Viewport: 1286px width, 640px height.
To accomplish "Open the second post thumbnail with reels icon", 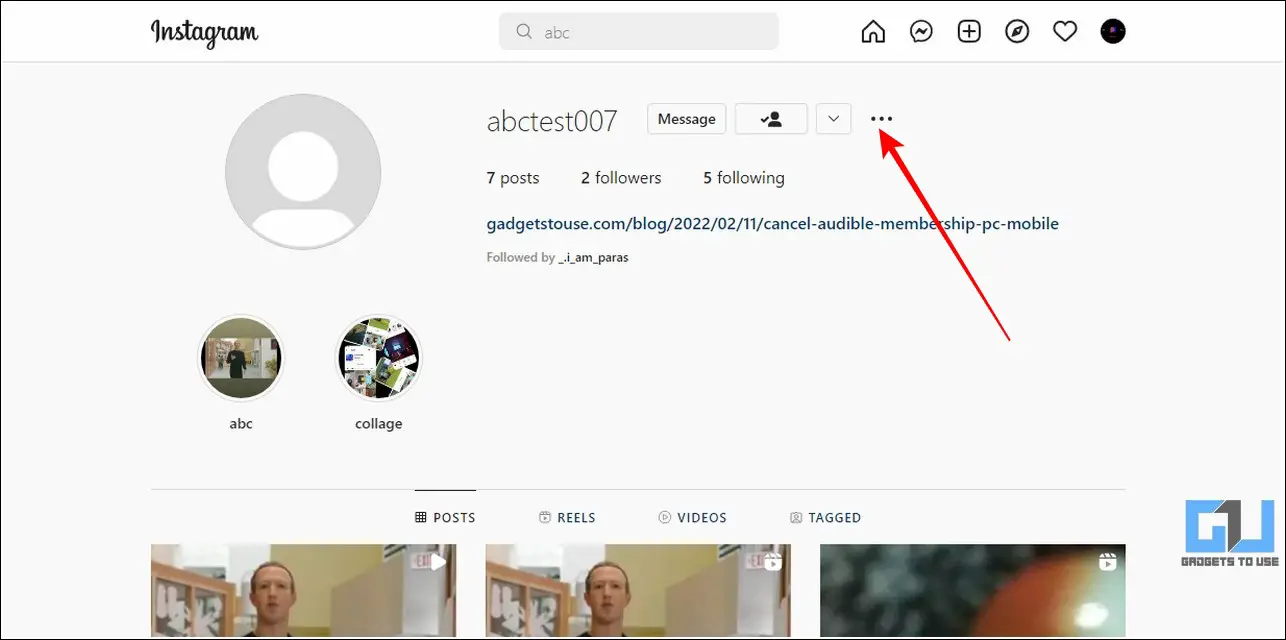I will coord(638,590).
